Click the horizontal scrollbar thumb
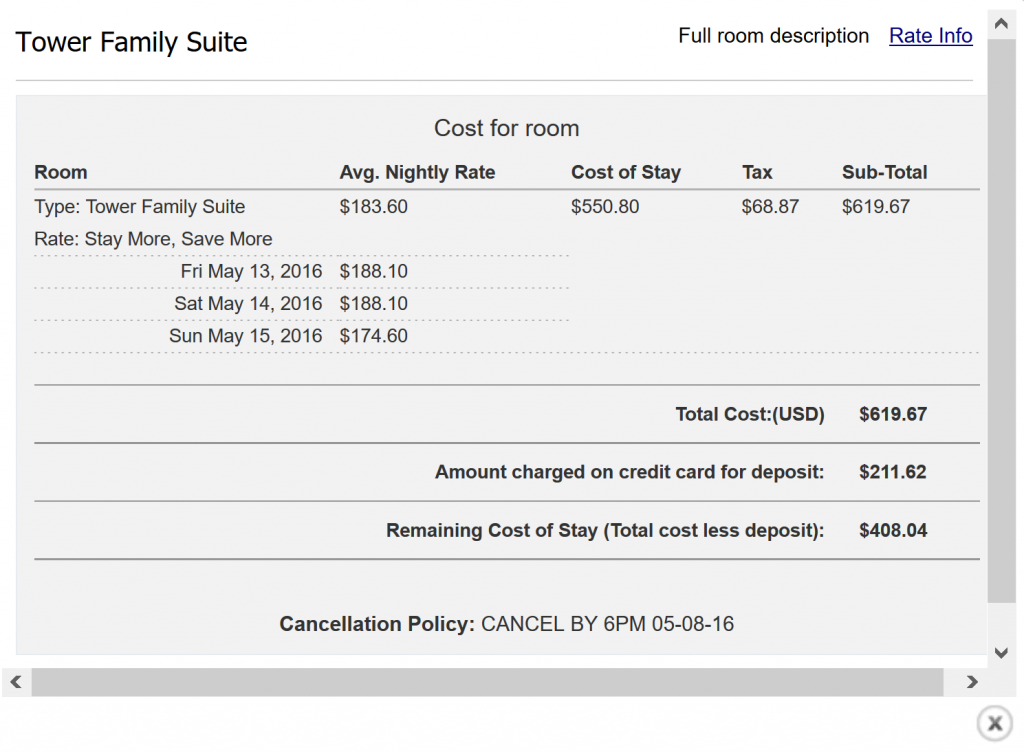 click(x=487, y=682)
